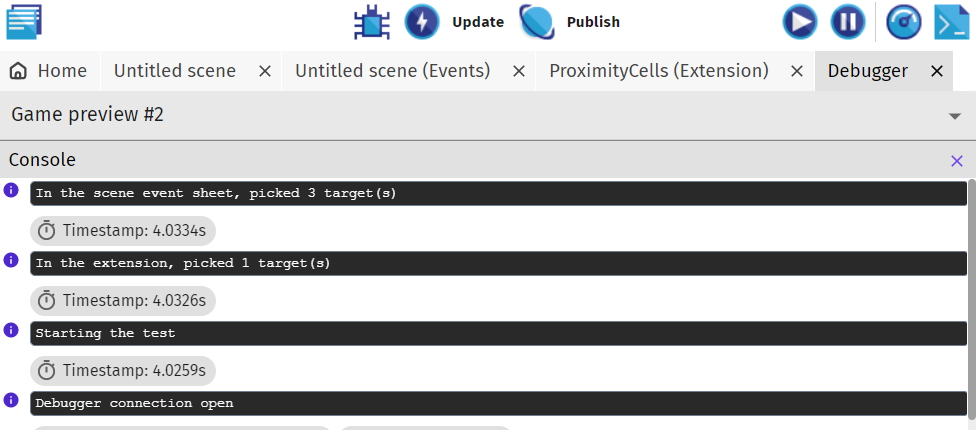Close the Untitled scene (Events) tab

[518, 72]
